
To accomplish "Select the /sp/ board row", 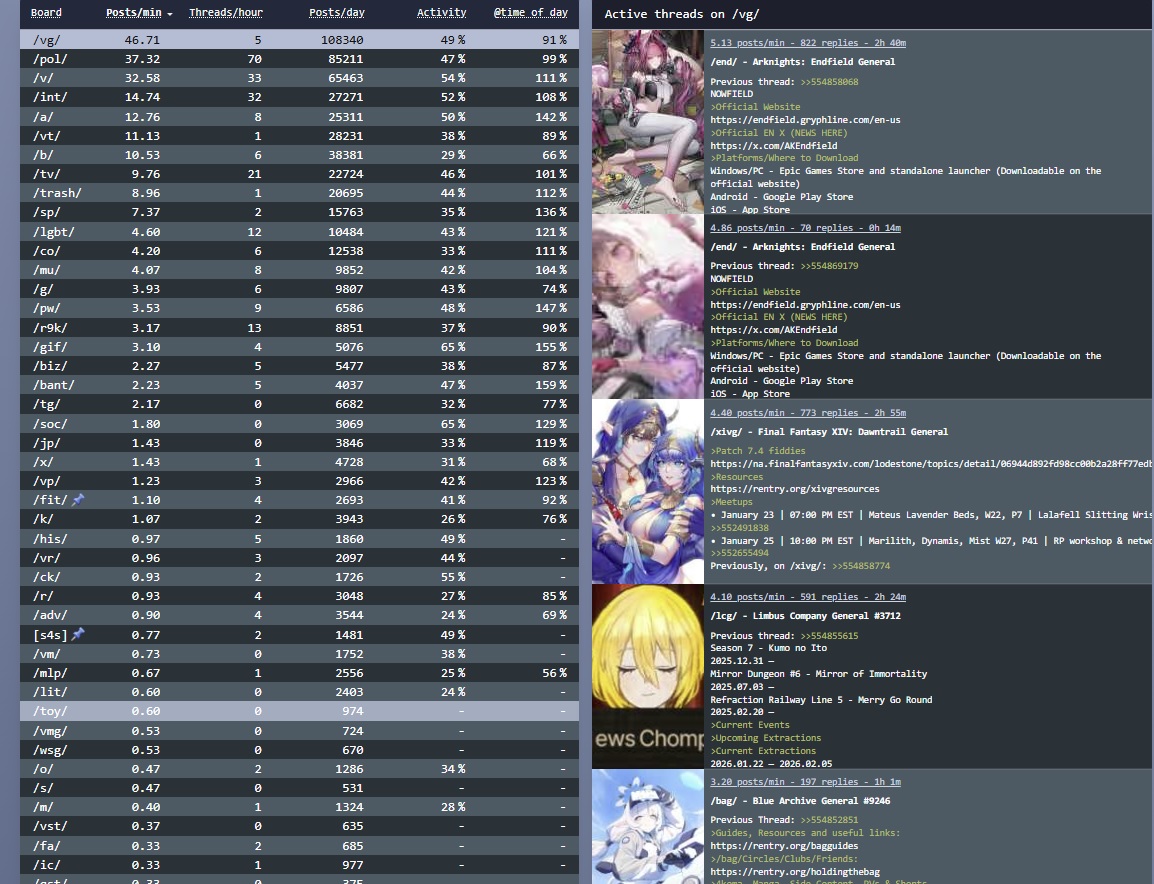I will tap(300, 212).
